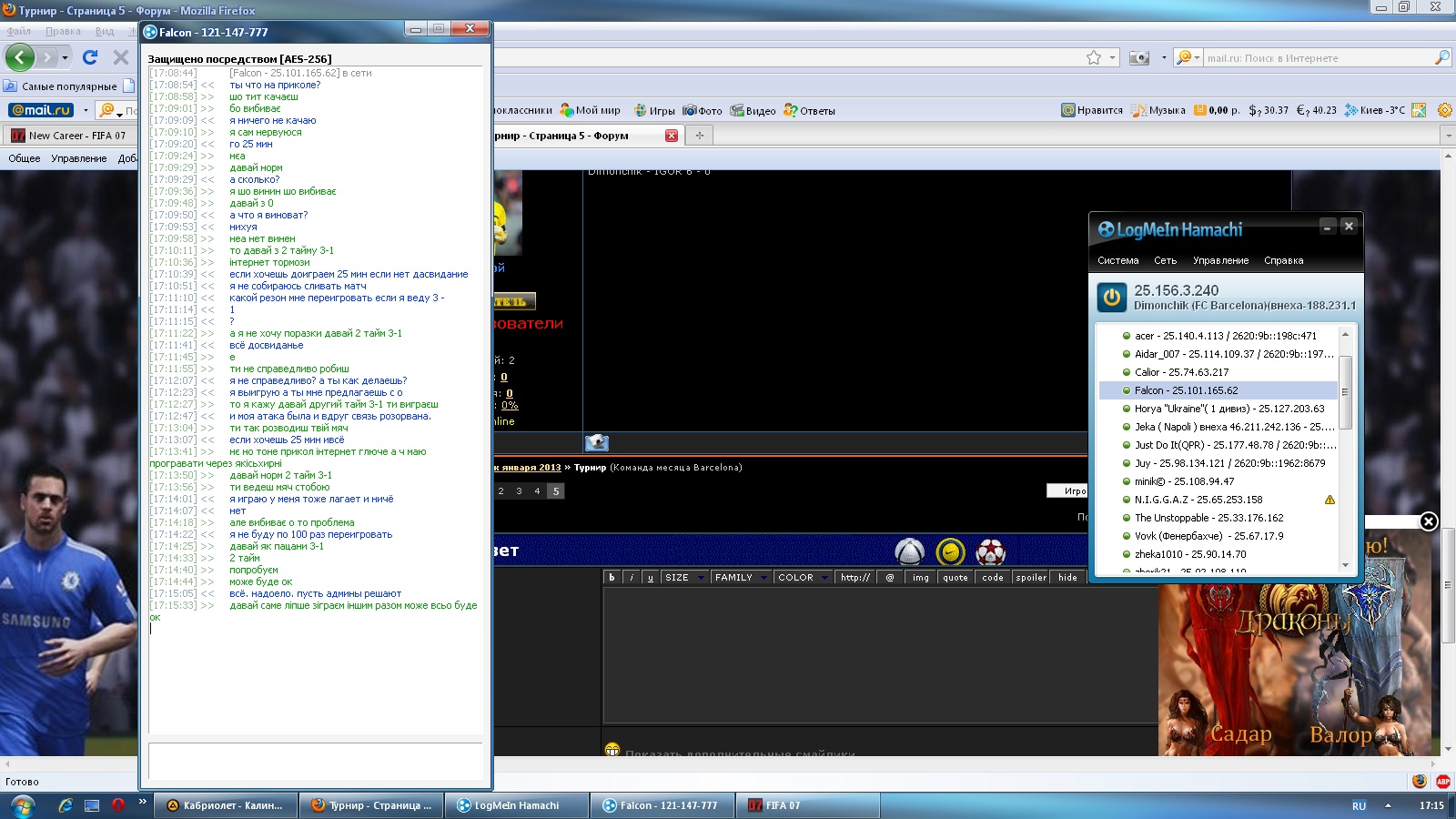Reload the page with the refresh icon
This screenshot has width=1456, height=819.
pyautogui.click(x=90, y=57)
